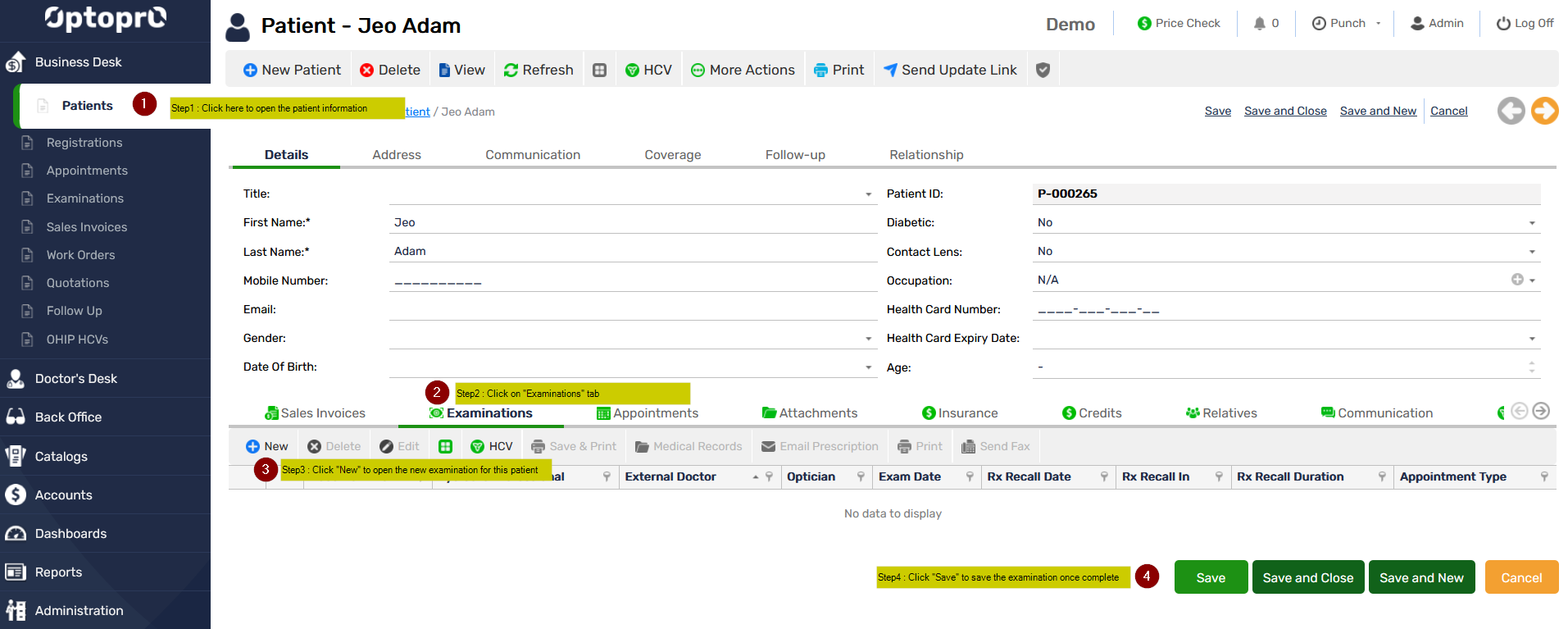Click Send Update Link toolbar button

pyautogui.click(x=950, y=71)
